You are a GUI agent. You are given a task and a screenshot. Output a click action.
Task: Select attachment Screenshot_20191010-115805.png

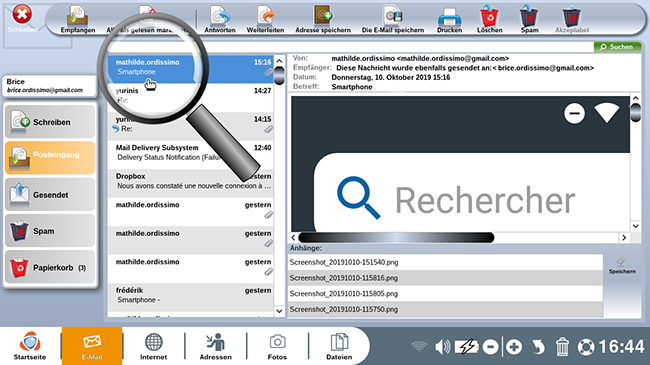point(445,294)
